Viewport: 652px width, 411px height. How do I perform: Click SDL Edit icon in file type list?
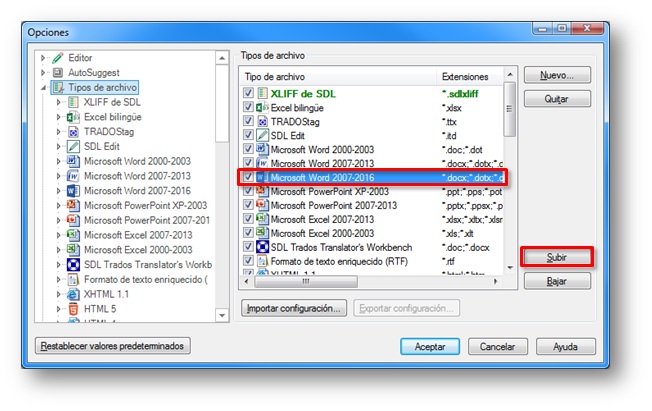(262, 136)
